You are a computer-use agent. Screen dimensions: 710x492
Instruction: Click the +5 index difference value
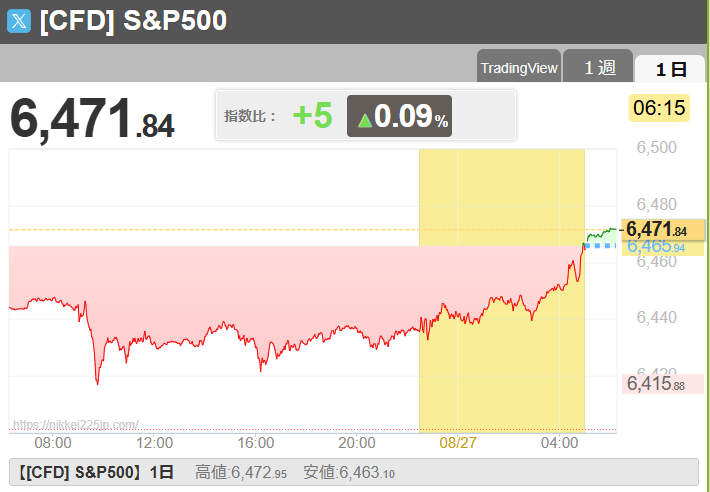coord(313,115)
